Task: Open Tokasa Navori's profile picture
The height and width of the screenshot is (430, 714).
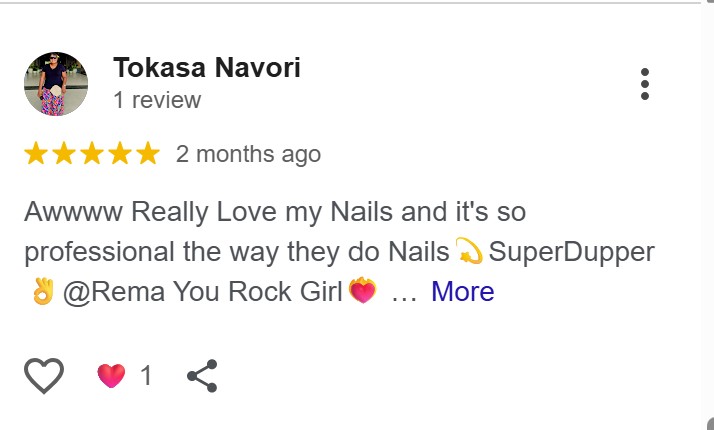Action: click(x=56, y=84)
